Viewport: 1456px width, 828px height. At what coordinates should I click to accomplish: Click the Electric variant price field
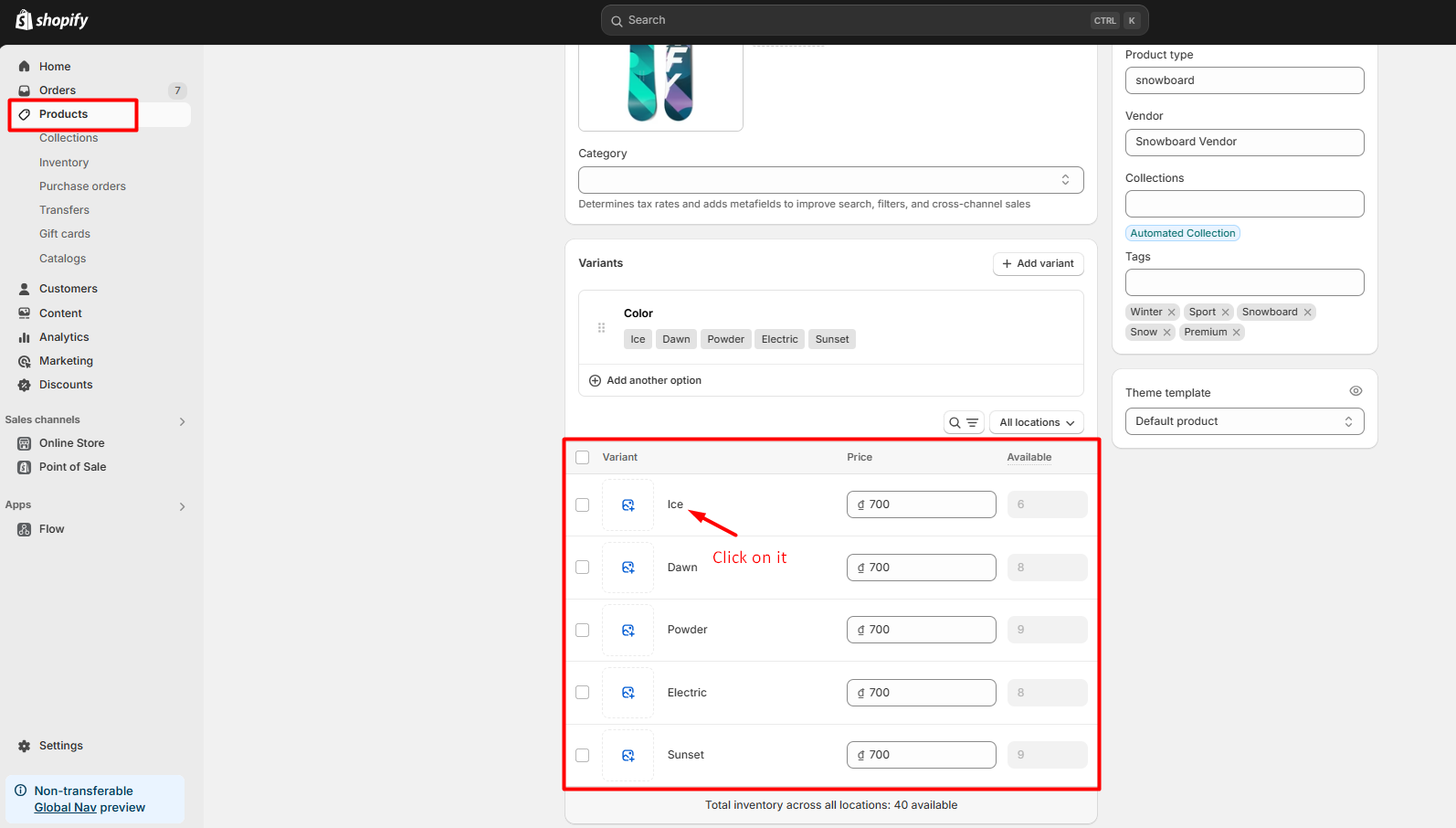(921, 693)
